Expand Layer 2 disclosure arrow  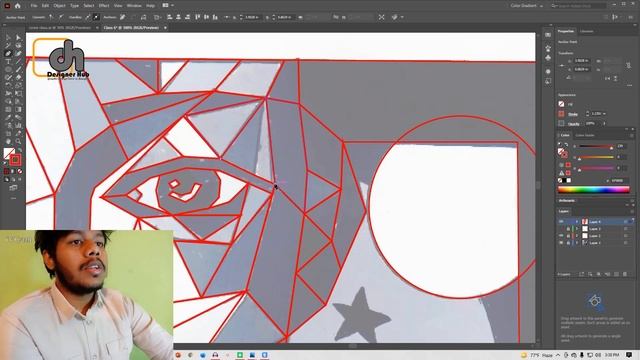click(x=577, y=236)
